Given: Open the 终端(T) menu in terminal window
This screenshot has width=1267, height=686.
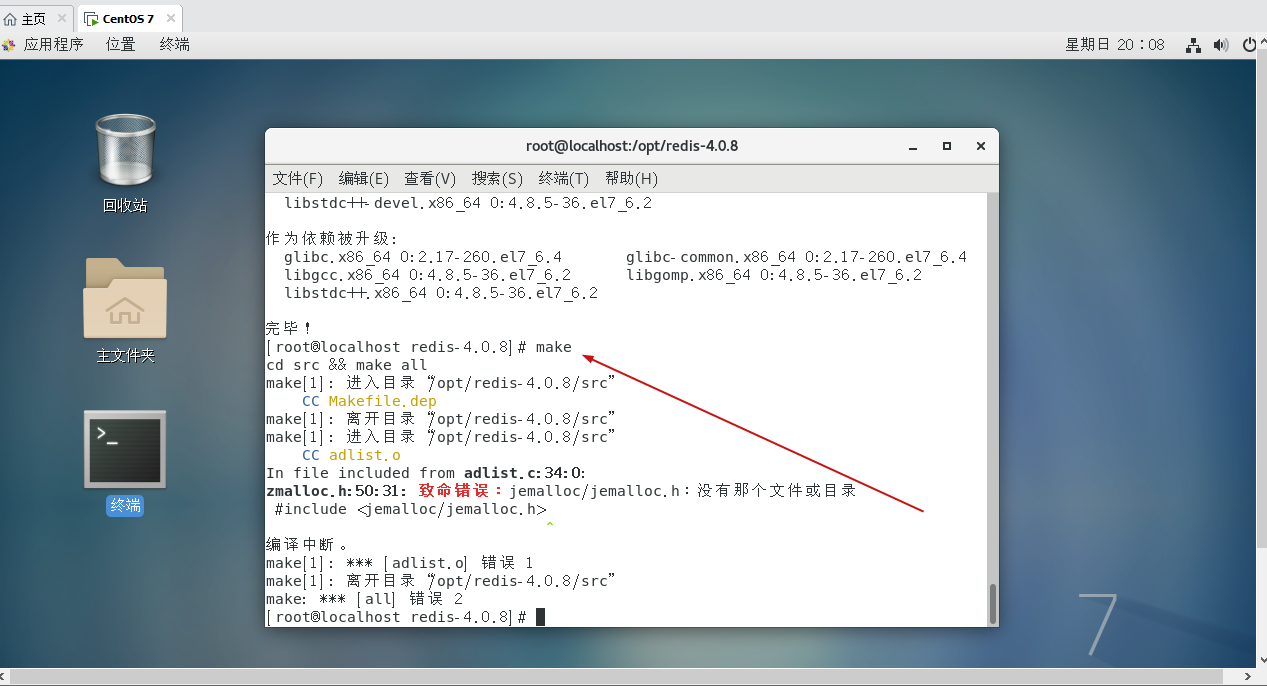Looking at the screenshot, I should coord(564,178).
